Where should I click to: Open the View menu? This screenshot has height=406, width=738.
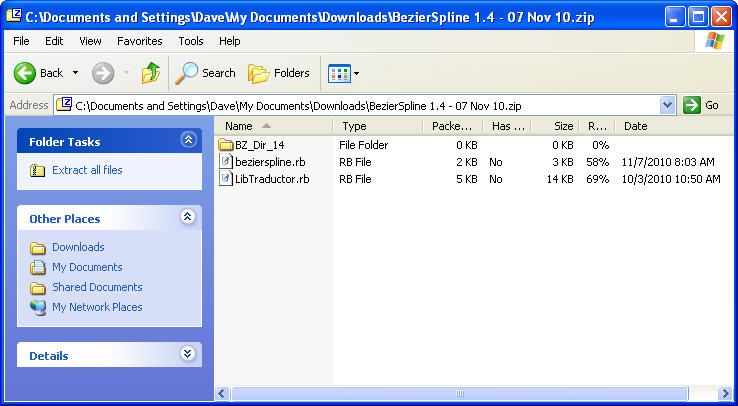coord(90,41)
